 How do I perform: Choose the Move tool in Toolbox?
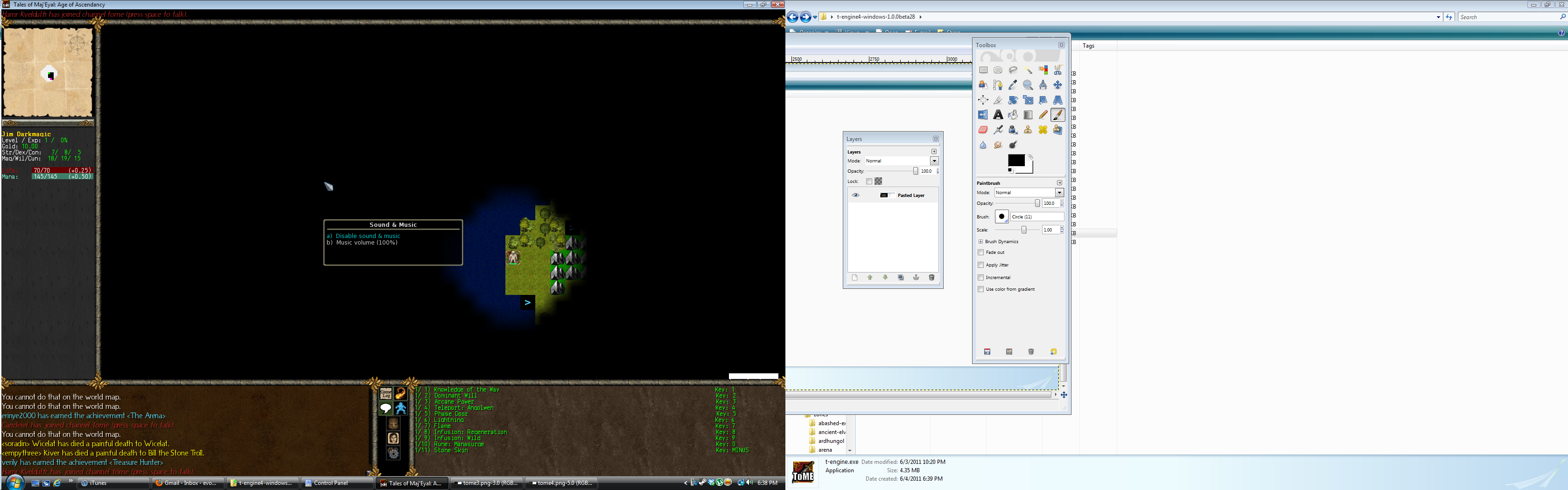[1058, 84]
